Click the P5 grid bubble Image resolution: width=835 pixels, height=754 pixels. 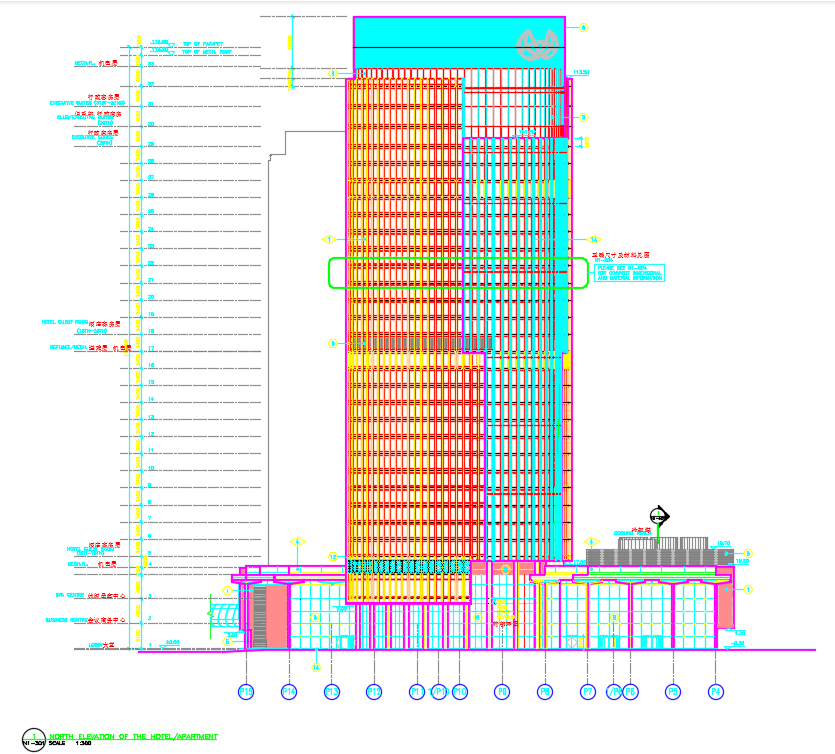point(673,692)
